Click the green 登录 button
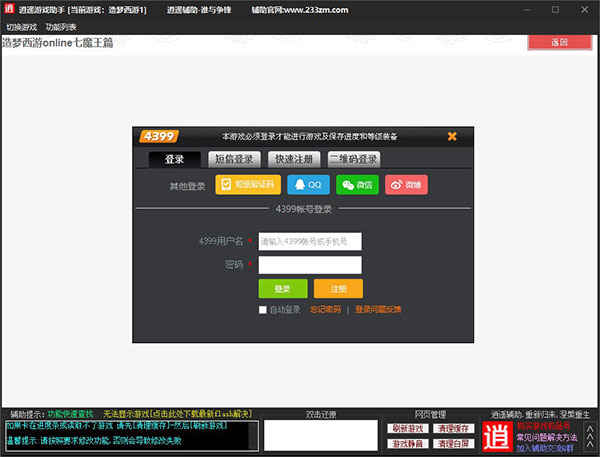 tap(283, 289)
